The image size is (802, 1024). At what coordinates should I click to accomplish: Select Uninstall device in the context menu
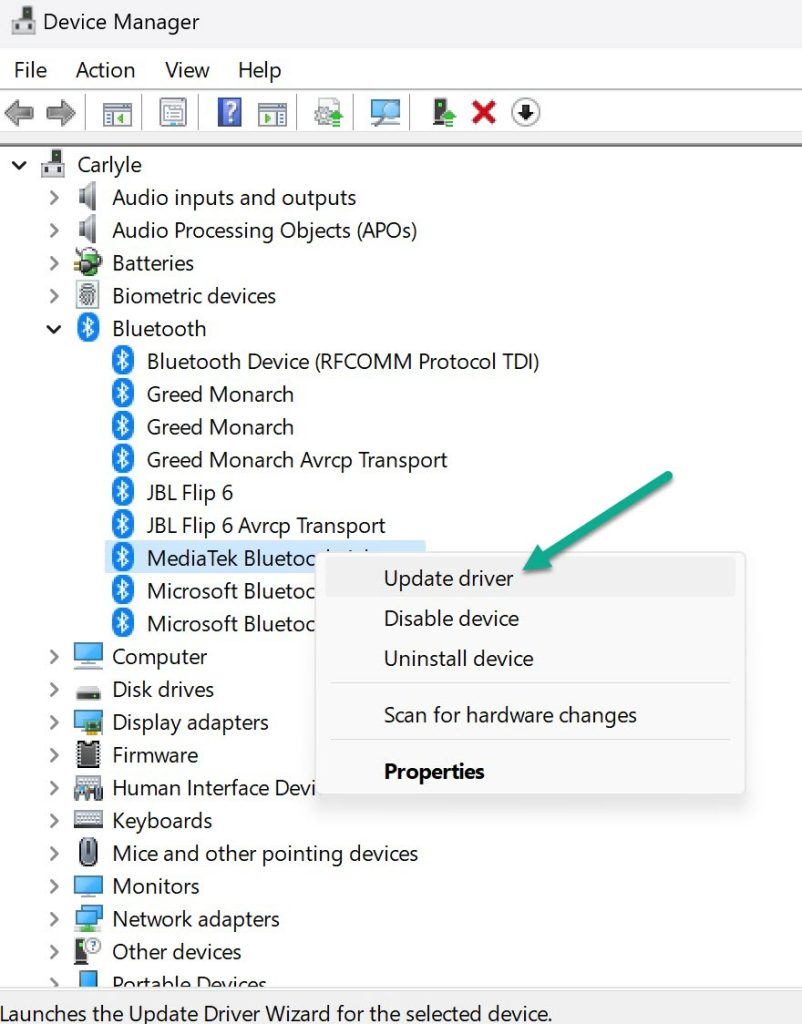click(x=457, y=658)
